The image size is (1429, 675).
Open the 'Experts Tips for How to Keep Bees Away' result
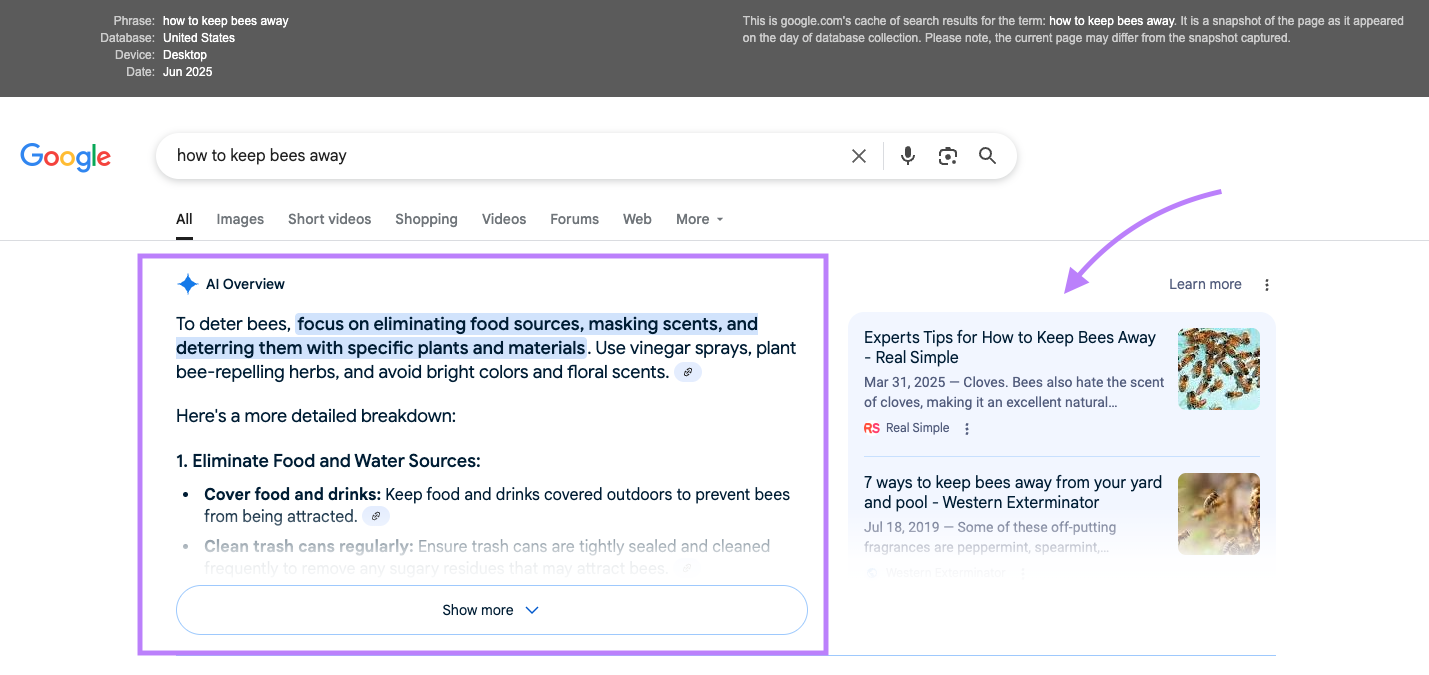coord(1009,347)
